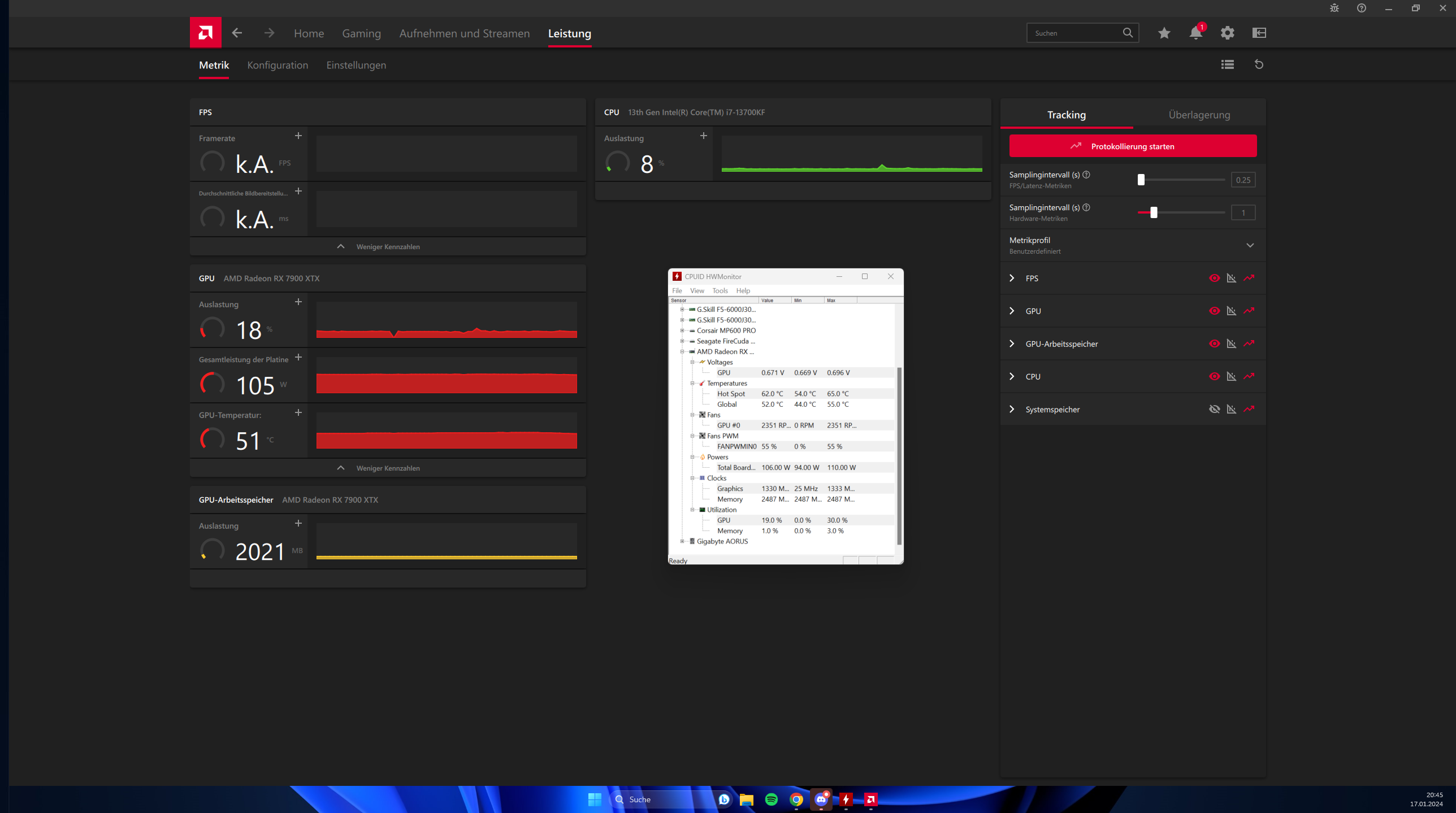Click the Protokollierung starten button
The height and width of the screenshot is (813, 1456).
pos(1132,146)
